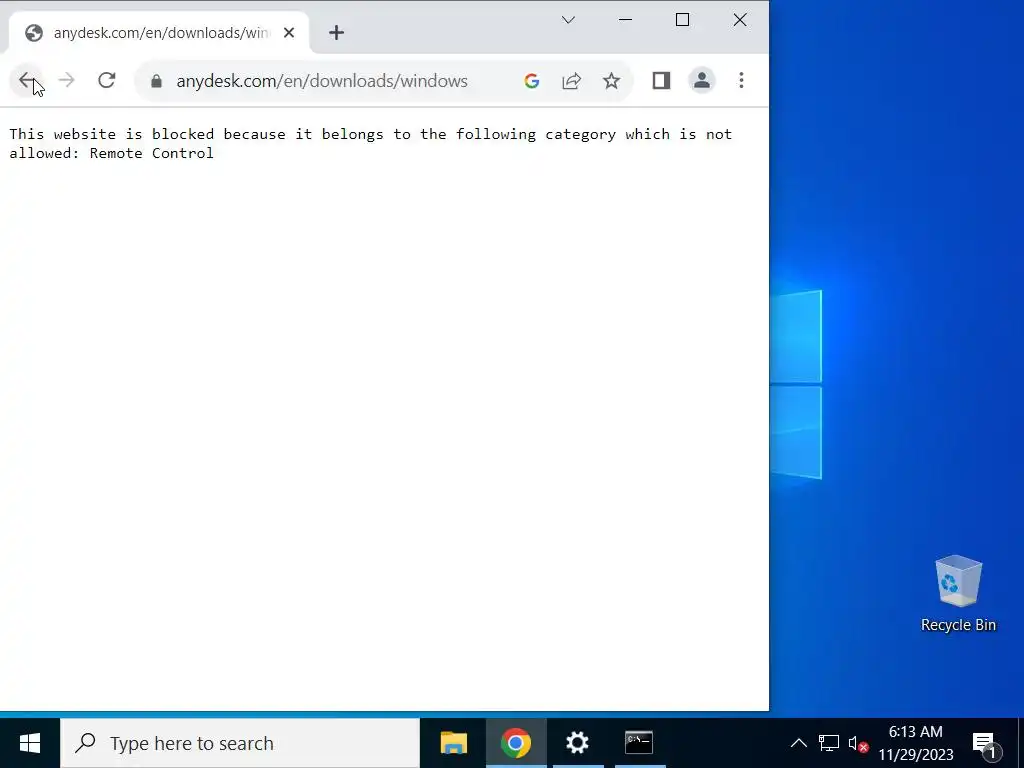Select the anydesk.com/en/downloads tab
The width and height of the screenshot is (1024, 768).
coord(159,33)
